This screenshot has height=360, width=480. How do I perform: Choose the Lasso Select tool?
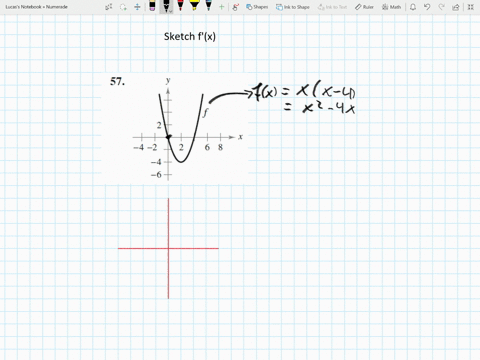click(x=123, y=7)
